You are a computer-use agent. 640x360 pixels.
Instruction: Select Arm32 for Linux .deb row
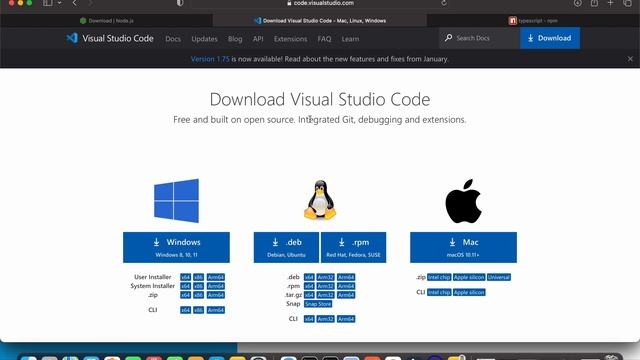325,277
